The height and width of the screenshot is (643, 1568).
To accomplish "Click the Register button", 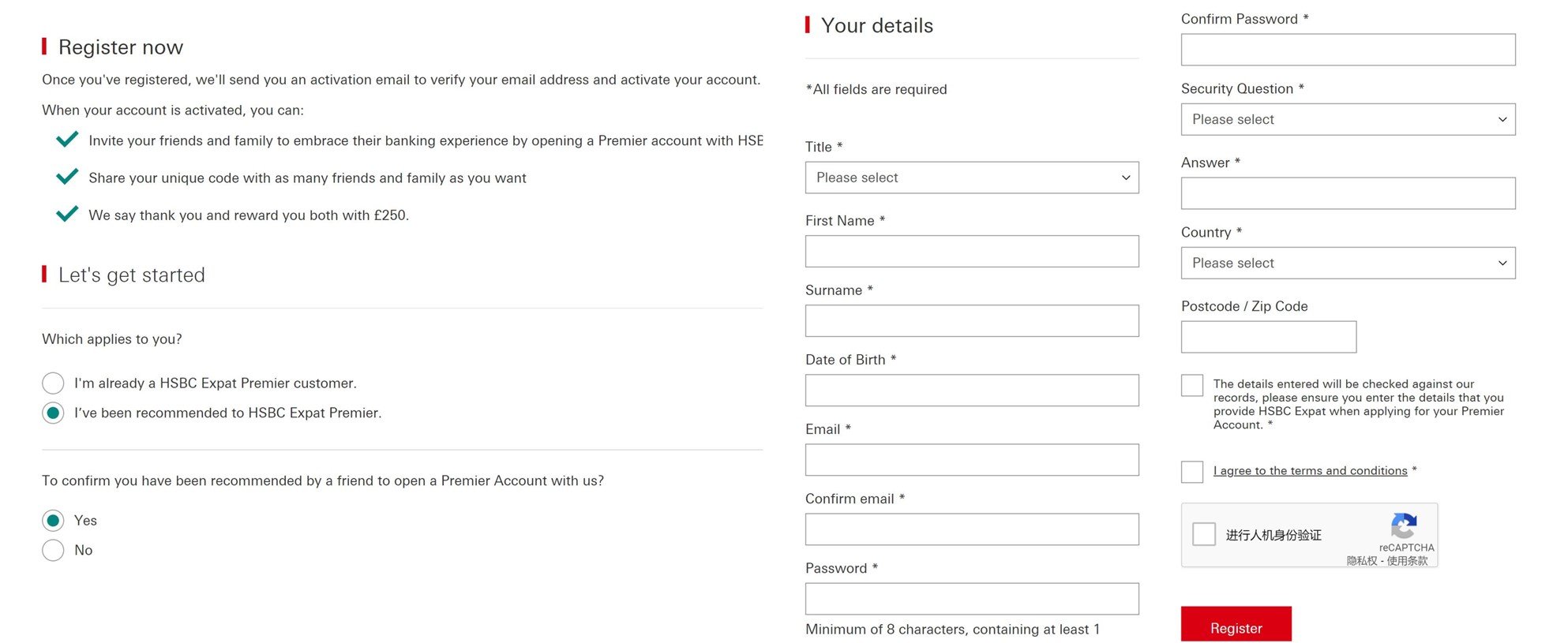I will (x=1236, y=625).
